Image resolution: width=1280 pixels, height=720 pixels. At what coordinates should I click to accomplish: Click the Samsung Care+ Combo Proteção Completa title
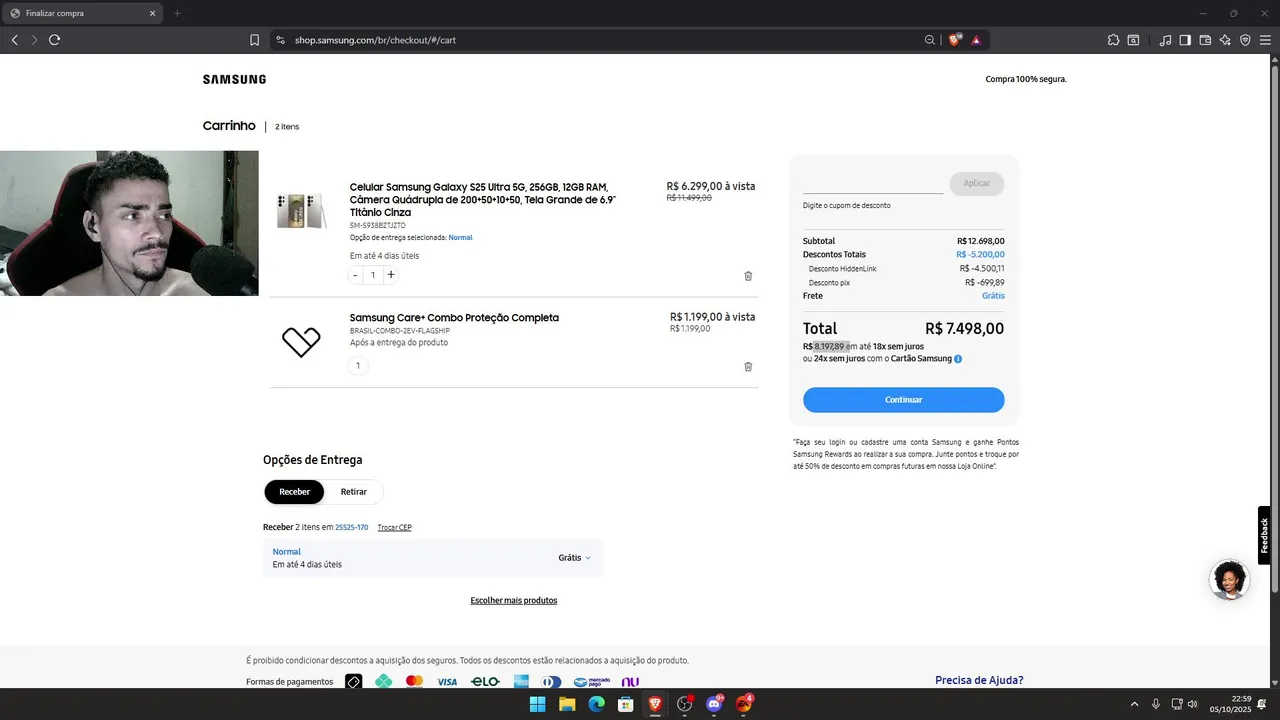point(454,318)
